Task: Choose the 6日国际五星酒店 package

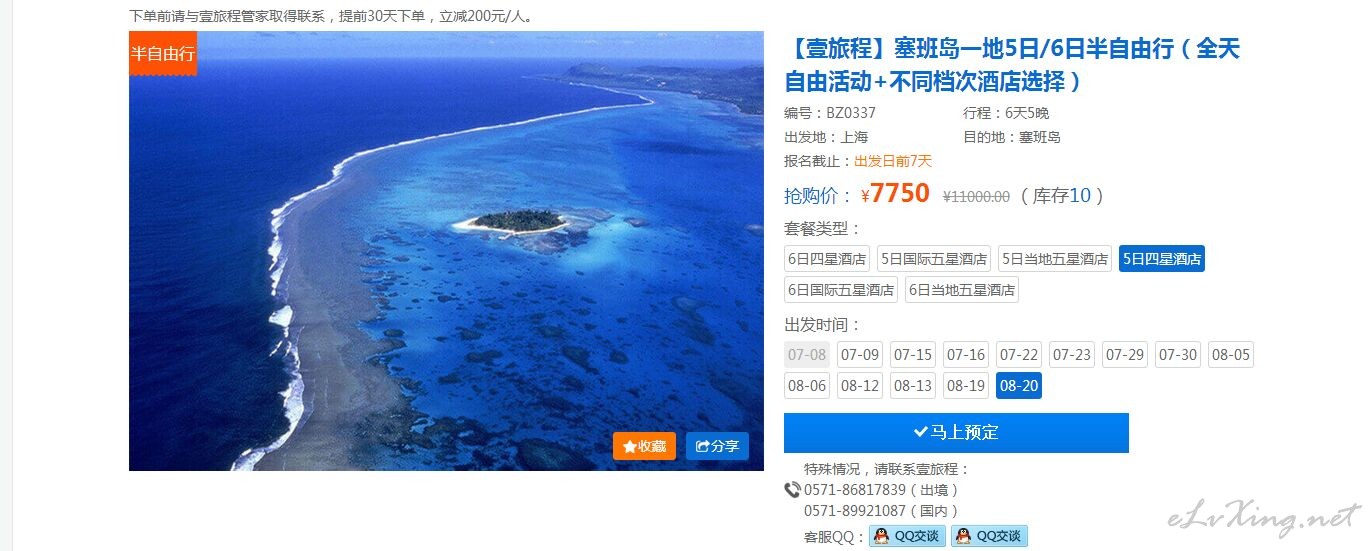Action: click(841, 290)
